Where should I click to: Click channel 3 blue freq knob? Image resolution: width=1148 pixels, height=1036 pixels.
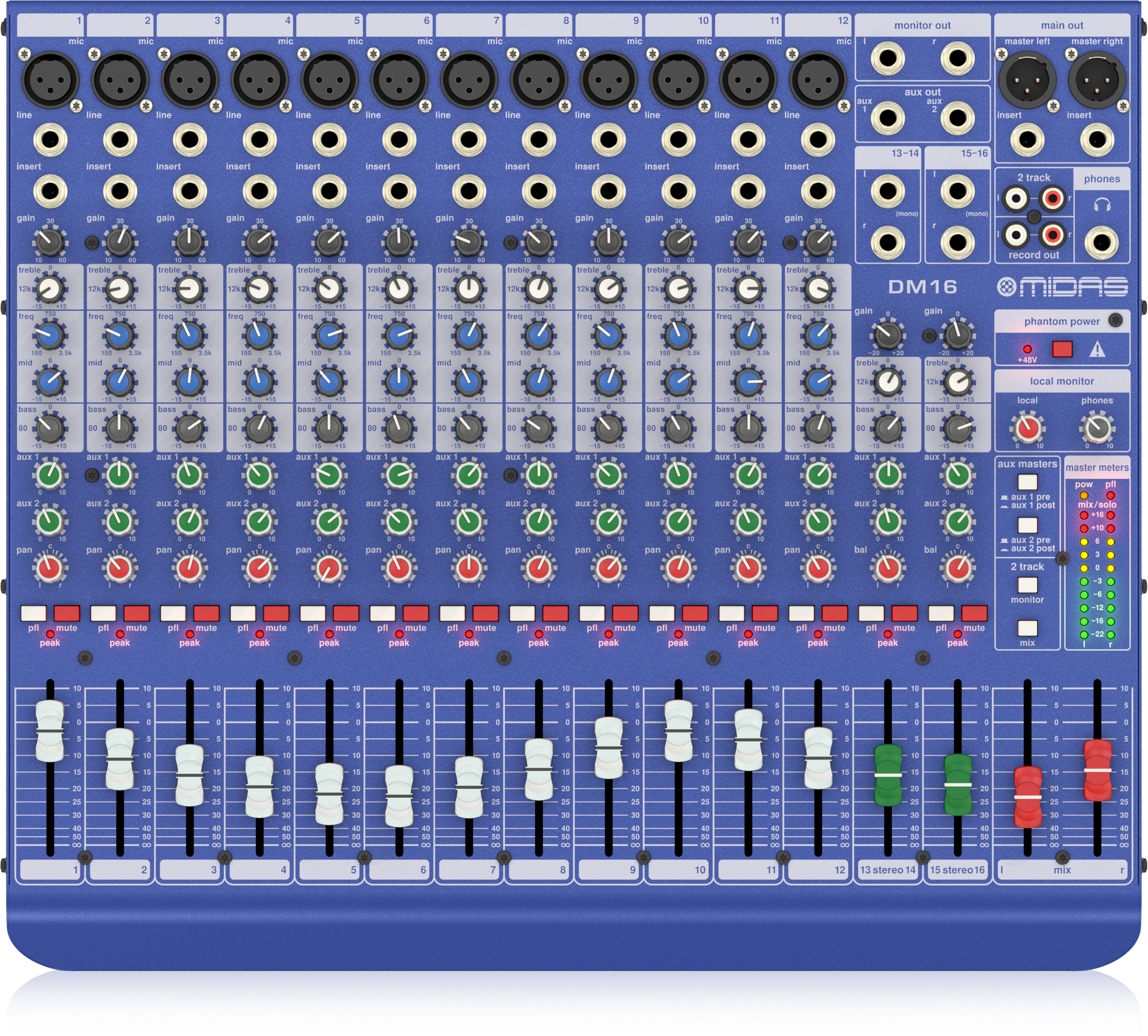189,335
